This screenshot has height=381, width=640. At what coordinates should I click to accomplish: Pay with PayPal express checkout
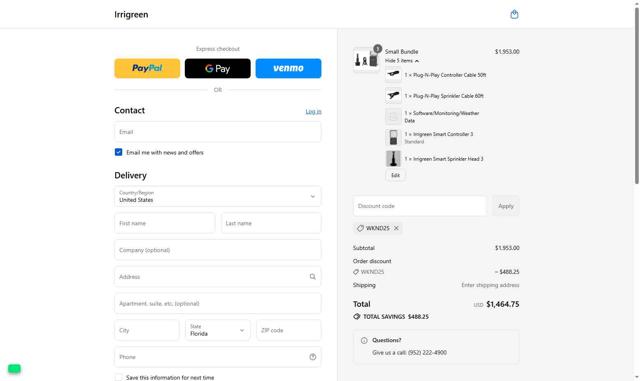147,68
